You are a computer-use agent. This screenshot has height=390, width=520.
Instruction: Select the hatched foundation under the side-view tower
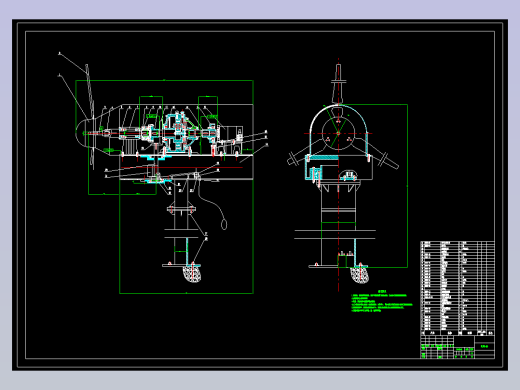pos(192,274)
